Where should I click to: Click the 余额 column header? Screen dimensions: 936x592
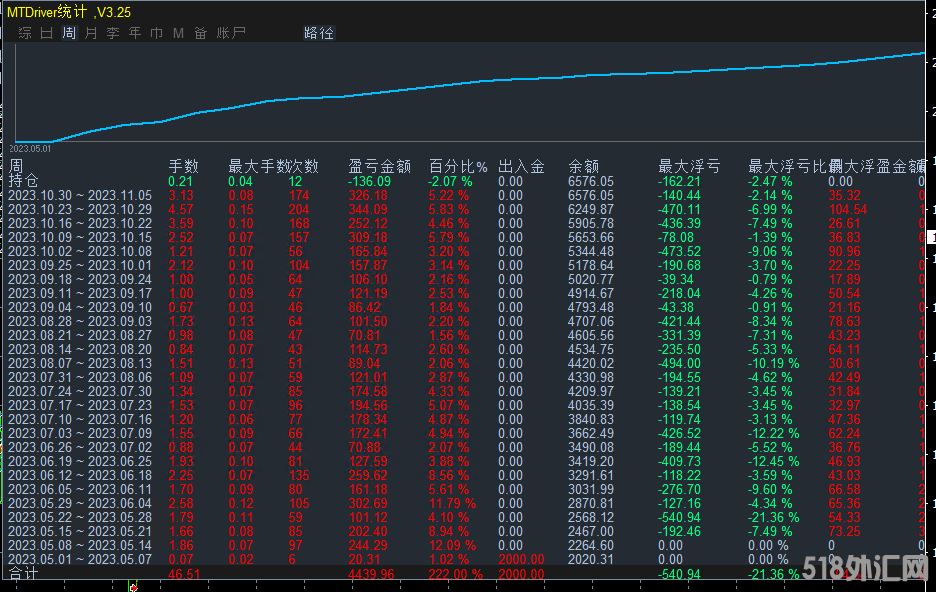tap(587, 166)
